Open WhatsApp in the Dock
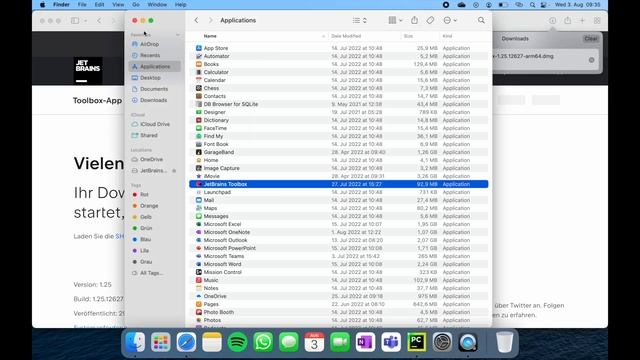Screen dimensions: 640x360 (x=263, y=342)
